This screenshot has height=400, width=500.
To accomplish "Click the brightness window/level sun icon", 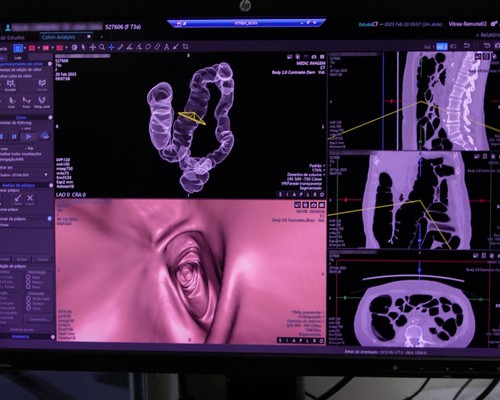I will pyautogui.click(x=74, y=48).
